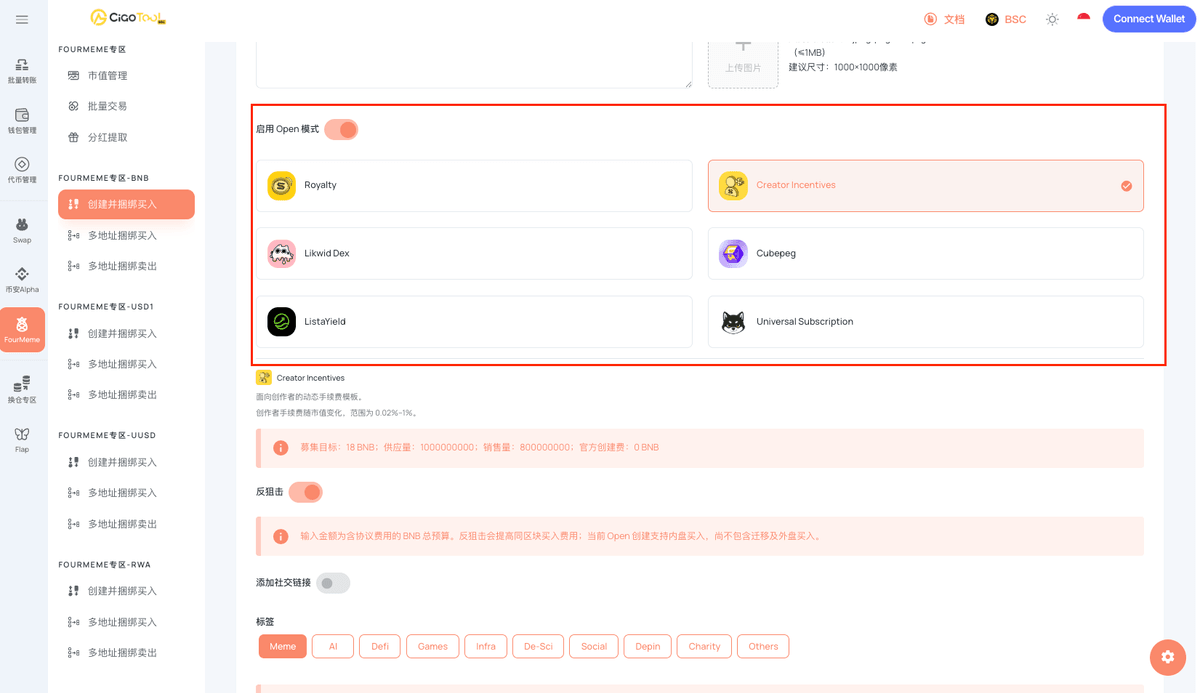This screenshot has width=1200, height=693.
Task: Toggle the 启用 Open 模式 switch
Action: point(341,129)
